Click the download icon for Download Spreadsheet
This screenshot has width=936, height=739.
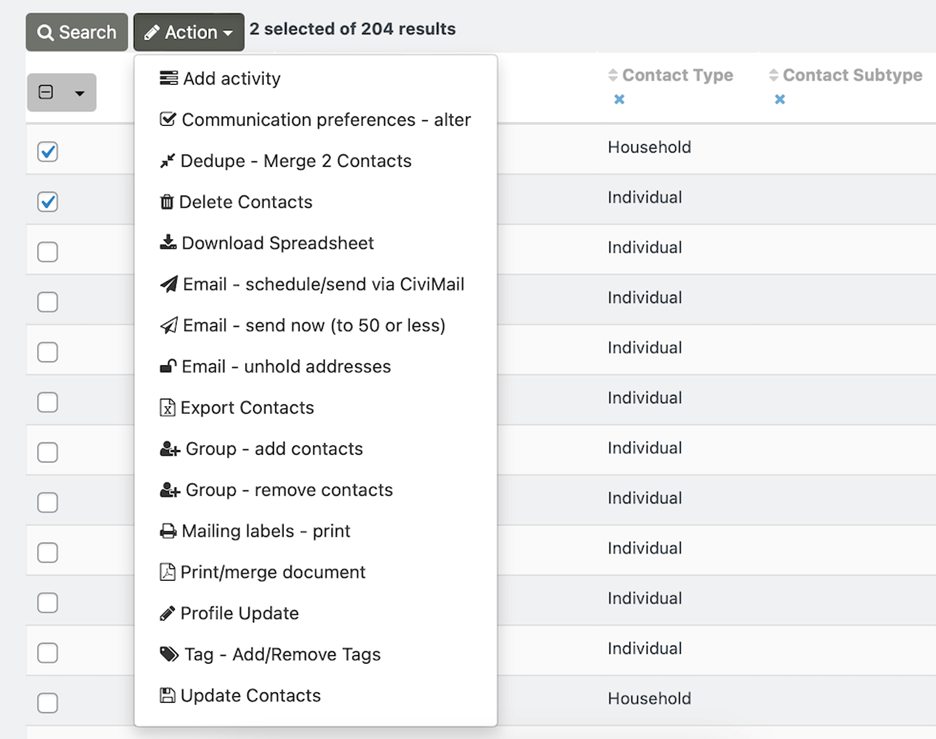coord(167,243)
